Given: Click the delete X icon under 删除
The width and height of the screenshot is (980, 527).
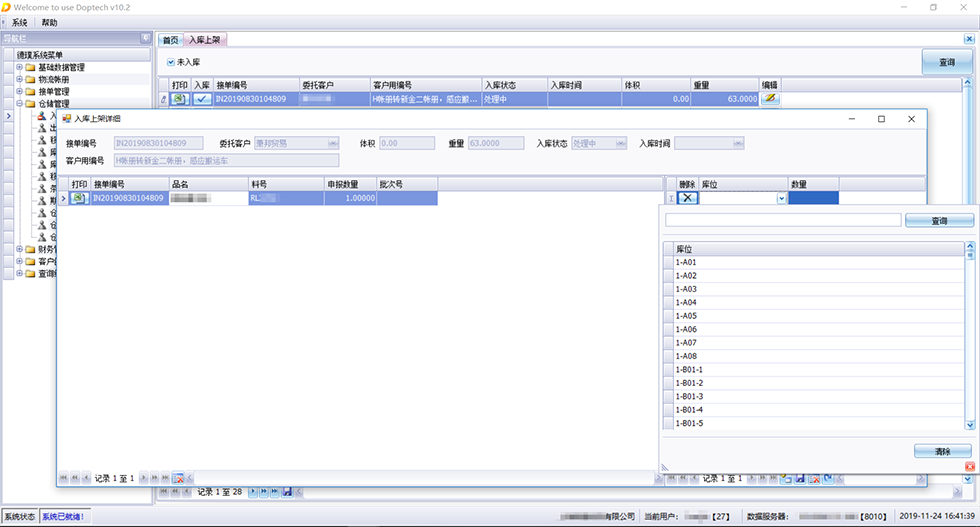Looking at the screenshot, I should pos(689,198).
